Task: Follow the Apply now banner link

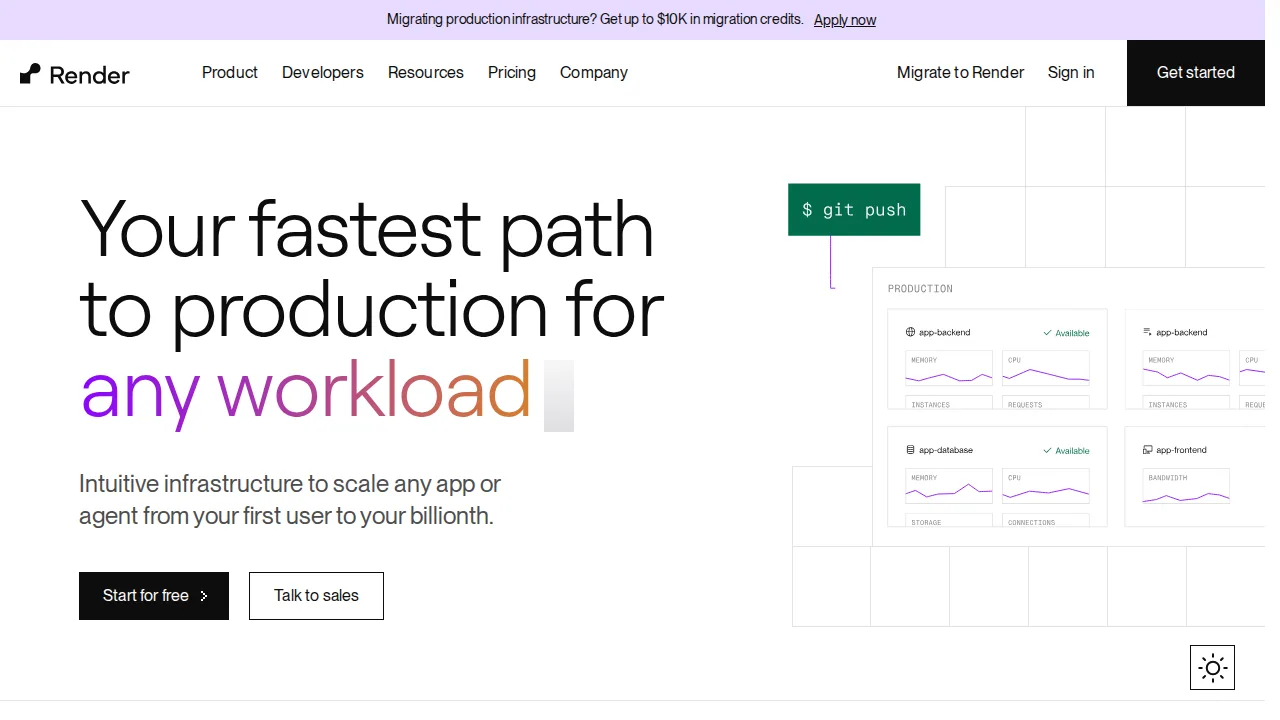Action: tap(845, 20)
